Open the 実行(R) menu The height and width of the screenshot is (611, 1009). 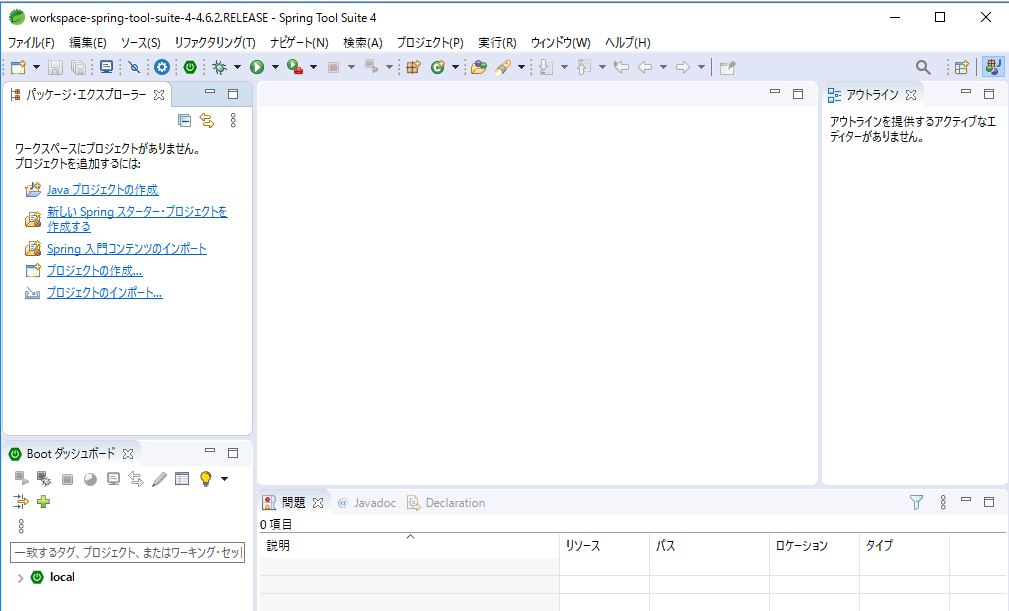(x=497, y=42)
